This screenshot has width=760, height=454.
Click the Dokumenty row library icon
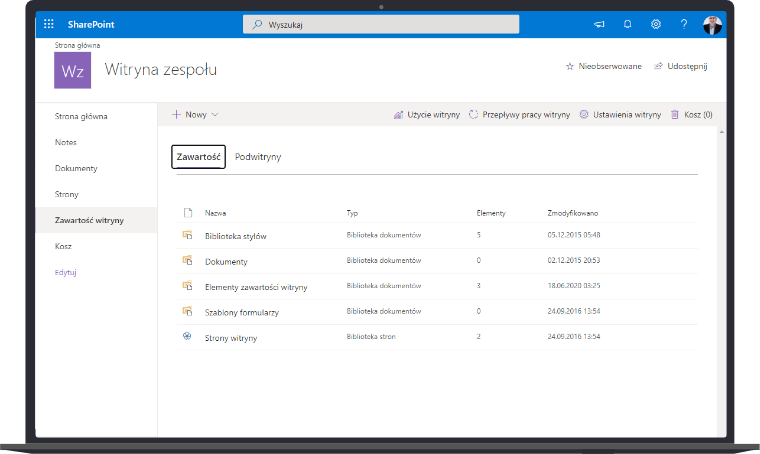click(x=187, y=260)
